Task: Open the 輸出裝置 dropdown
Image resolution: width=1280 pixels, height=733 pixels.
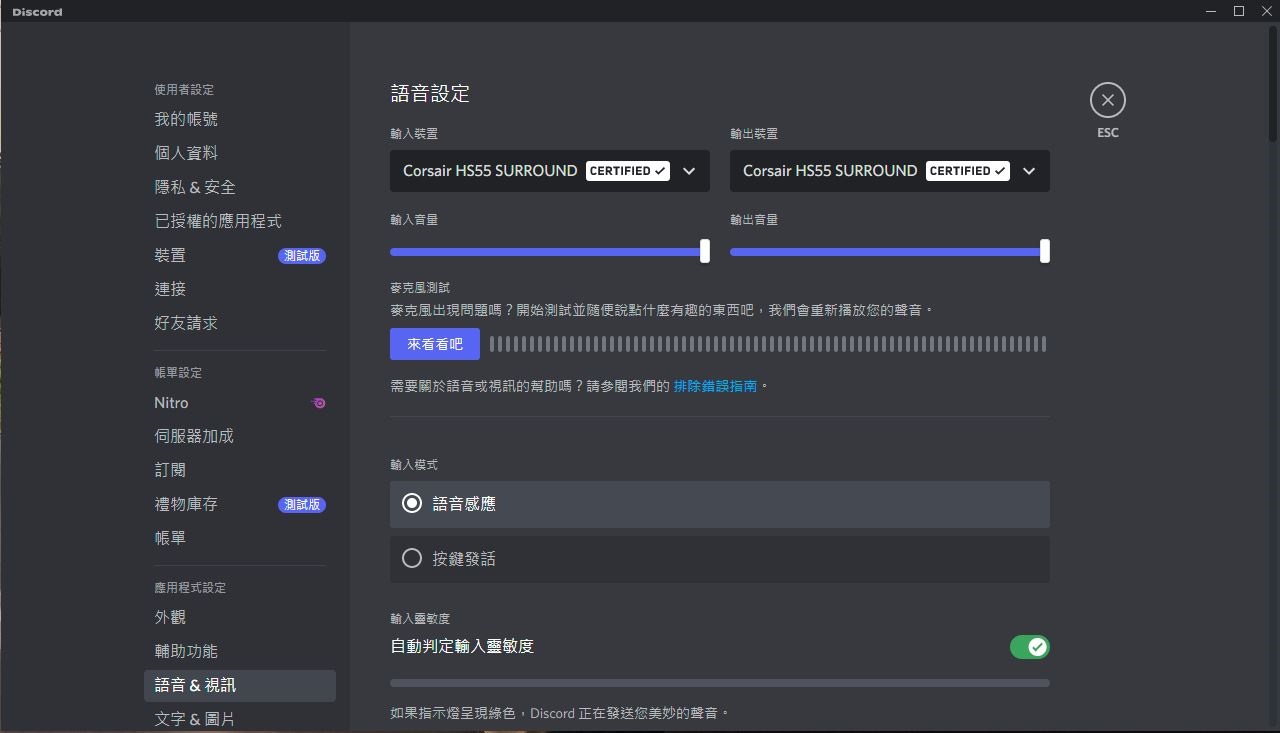Action: coord(890,171)
